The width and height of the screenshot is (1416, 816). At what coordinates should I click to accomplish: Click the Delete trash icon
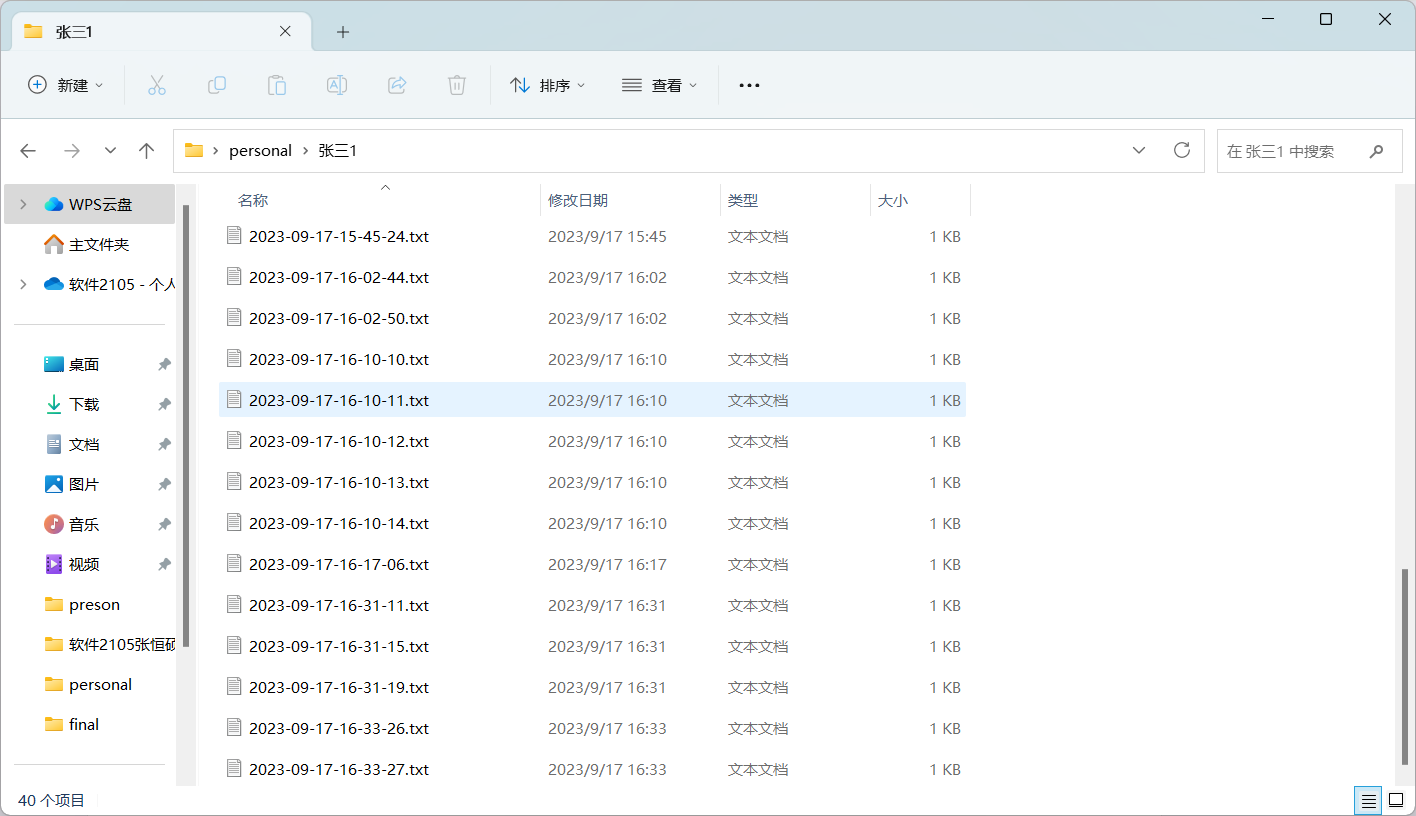tap(457, 86)
